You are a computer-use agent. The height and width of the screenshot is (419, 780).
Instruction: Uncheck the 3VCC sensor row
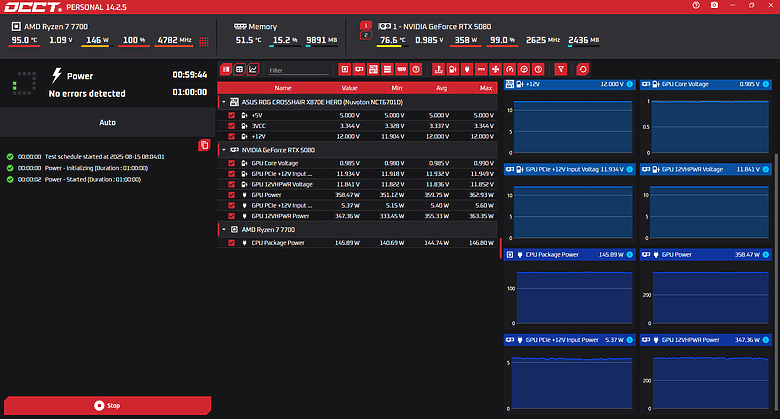[231, 126]
